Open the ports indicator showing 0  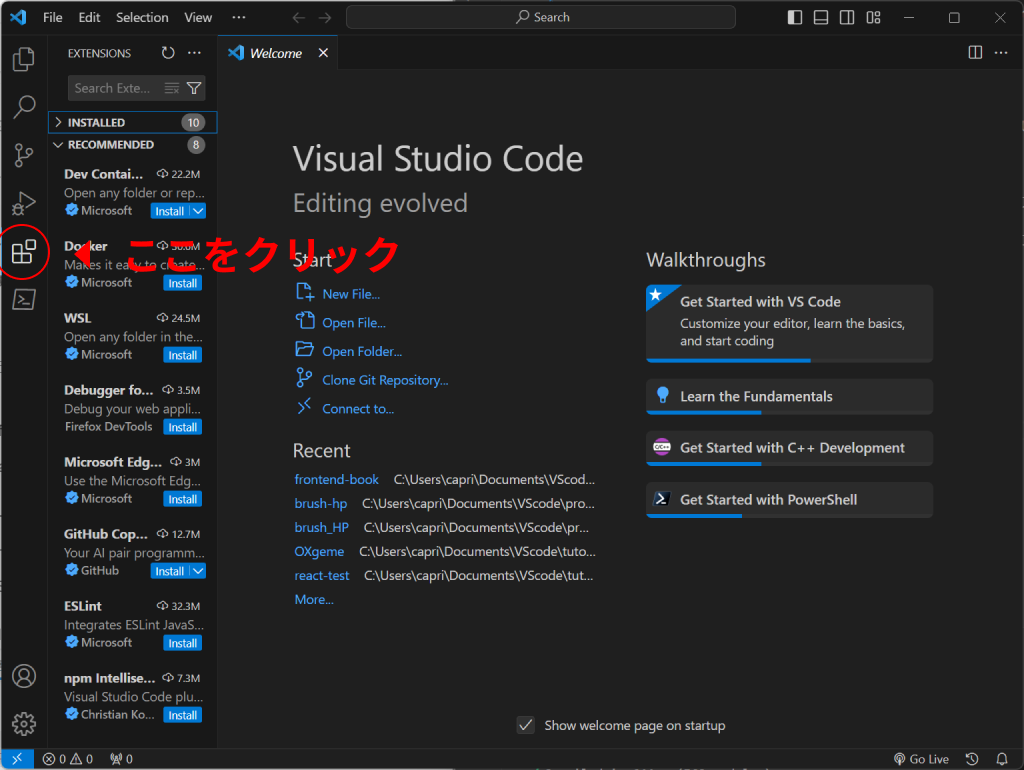(x=121, y=759)
